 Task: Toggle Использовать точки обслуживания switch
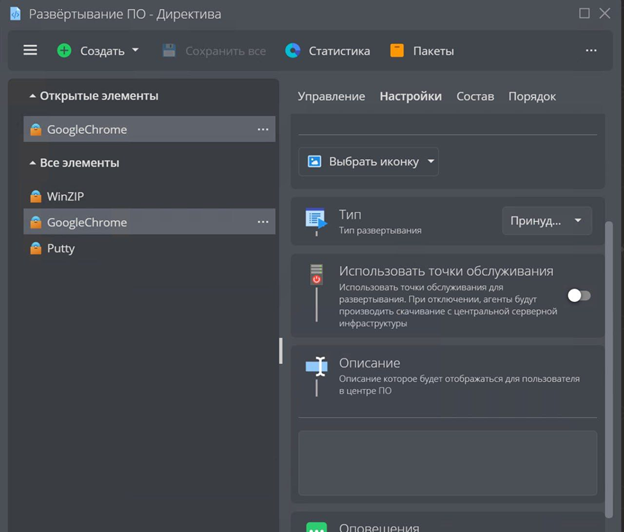[579, 296]
